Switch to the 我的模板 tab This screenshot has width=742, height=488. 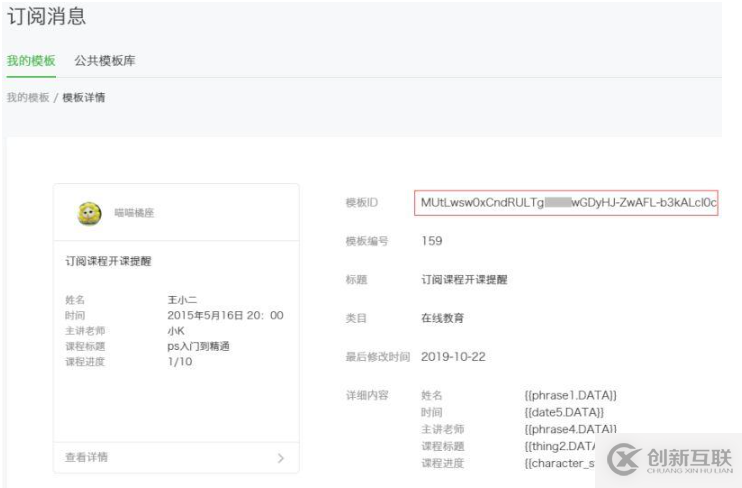(31, 61)
